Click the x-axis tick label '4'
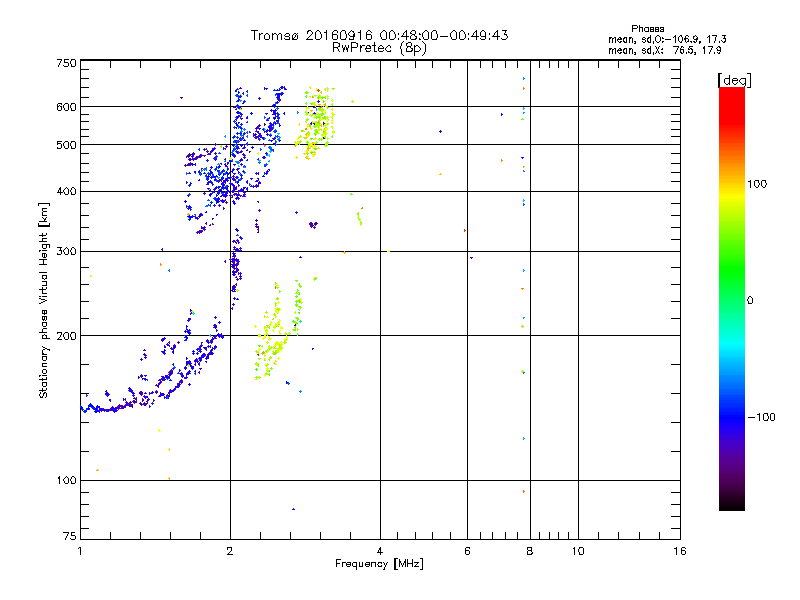The image size is (800, 600). (x=380, y=551)
